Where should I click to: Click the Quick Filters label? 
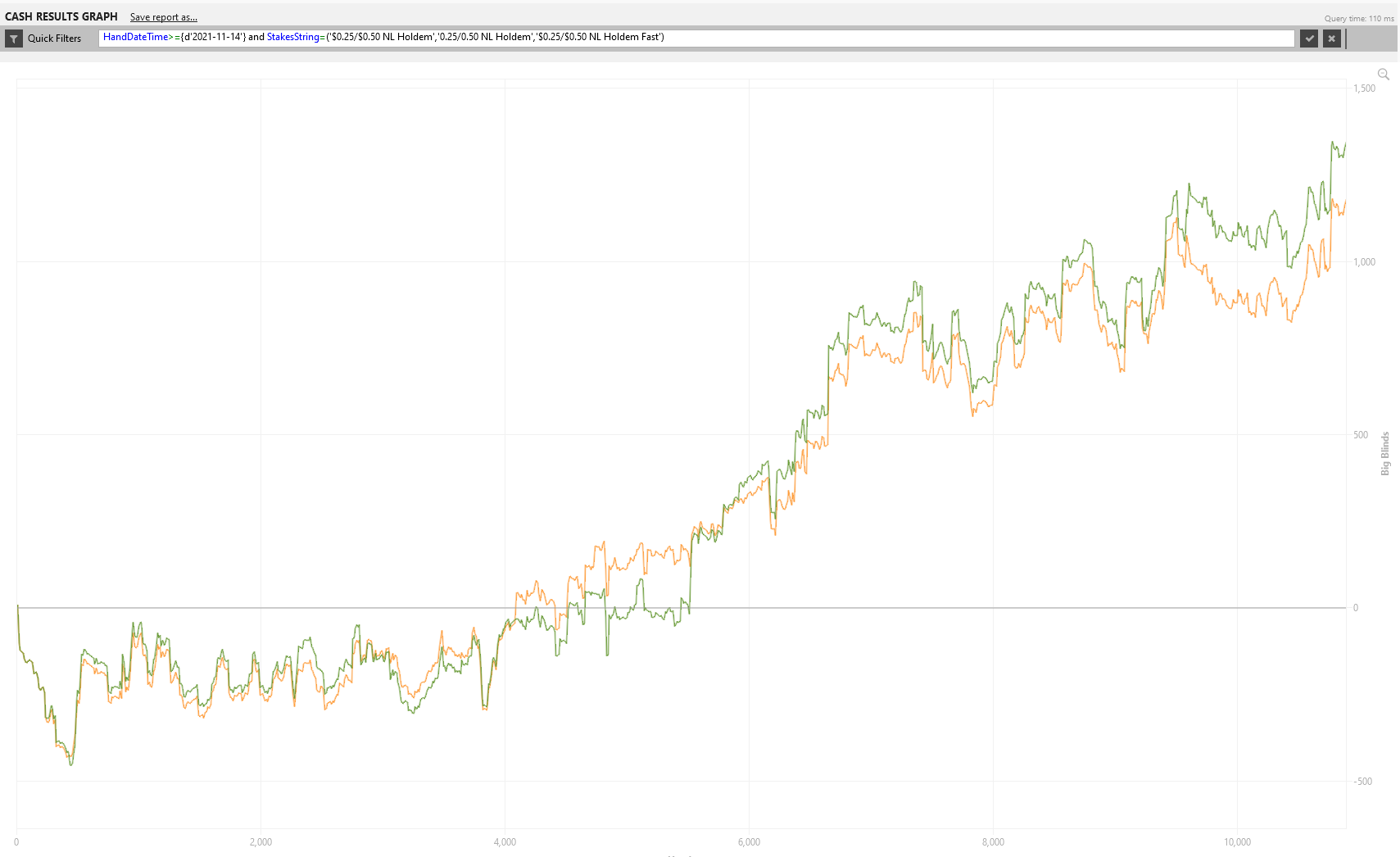click(55, 39)
